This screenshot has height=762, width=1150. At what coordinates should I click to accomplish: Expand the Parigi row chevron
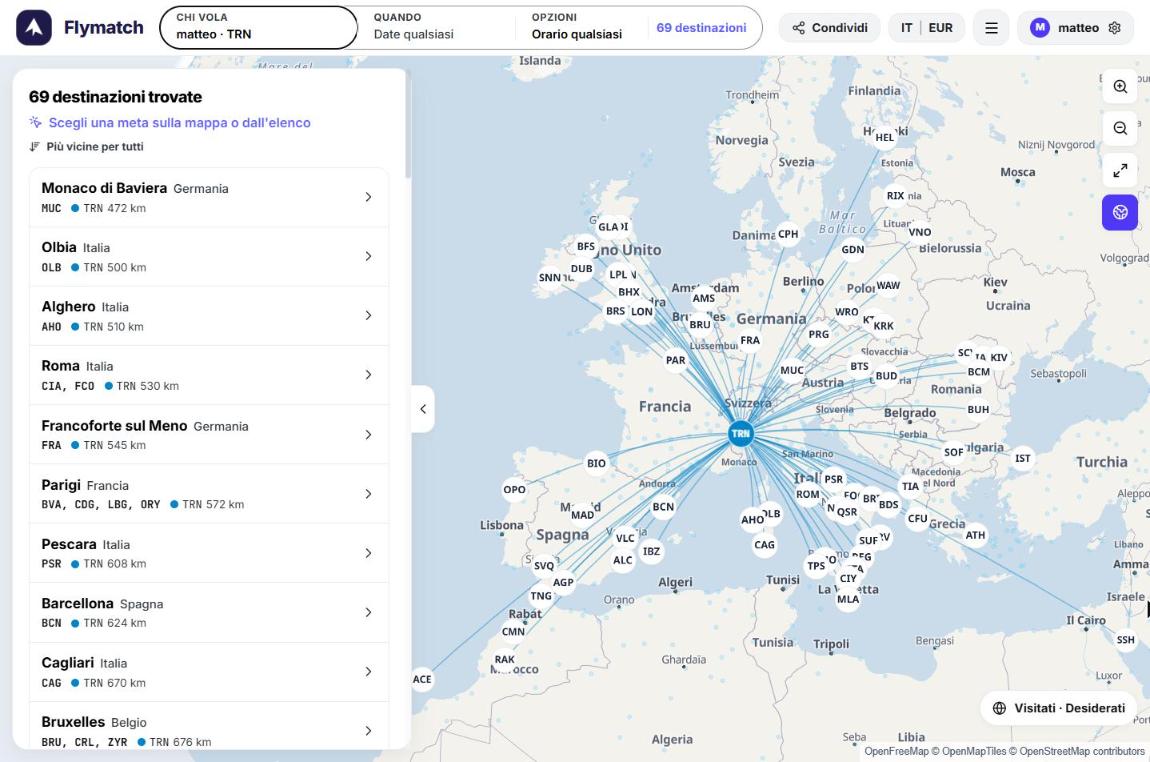368,494
